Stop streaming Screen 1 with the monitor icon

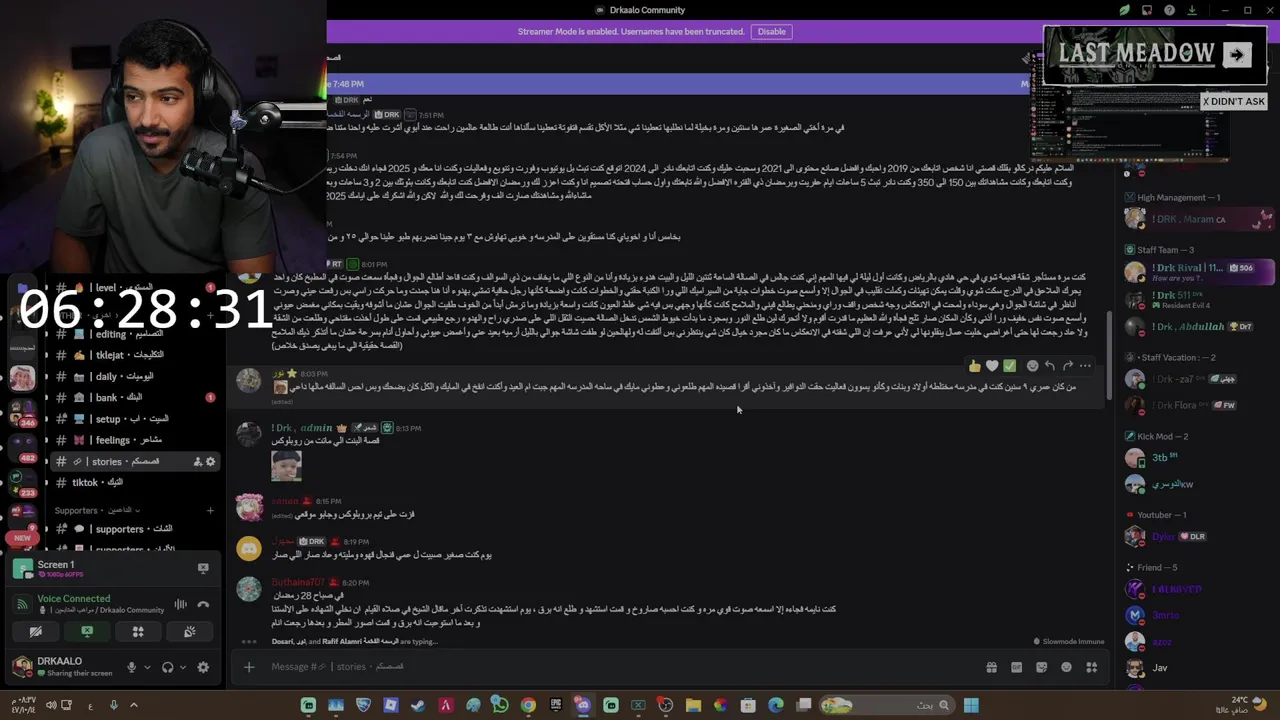pyautogui.click(x=203, y=568)
